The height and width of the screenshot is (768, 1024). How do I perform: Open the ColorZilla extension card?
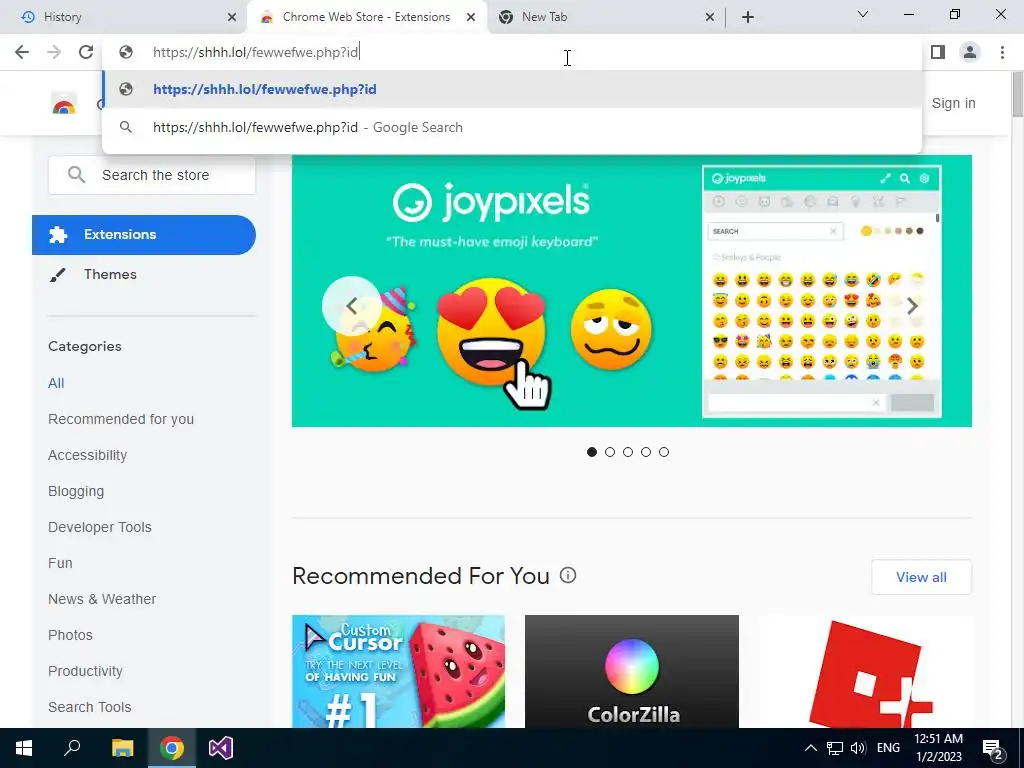click(632, 671)
